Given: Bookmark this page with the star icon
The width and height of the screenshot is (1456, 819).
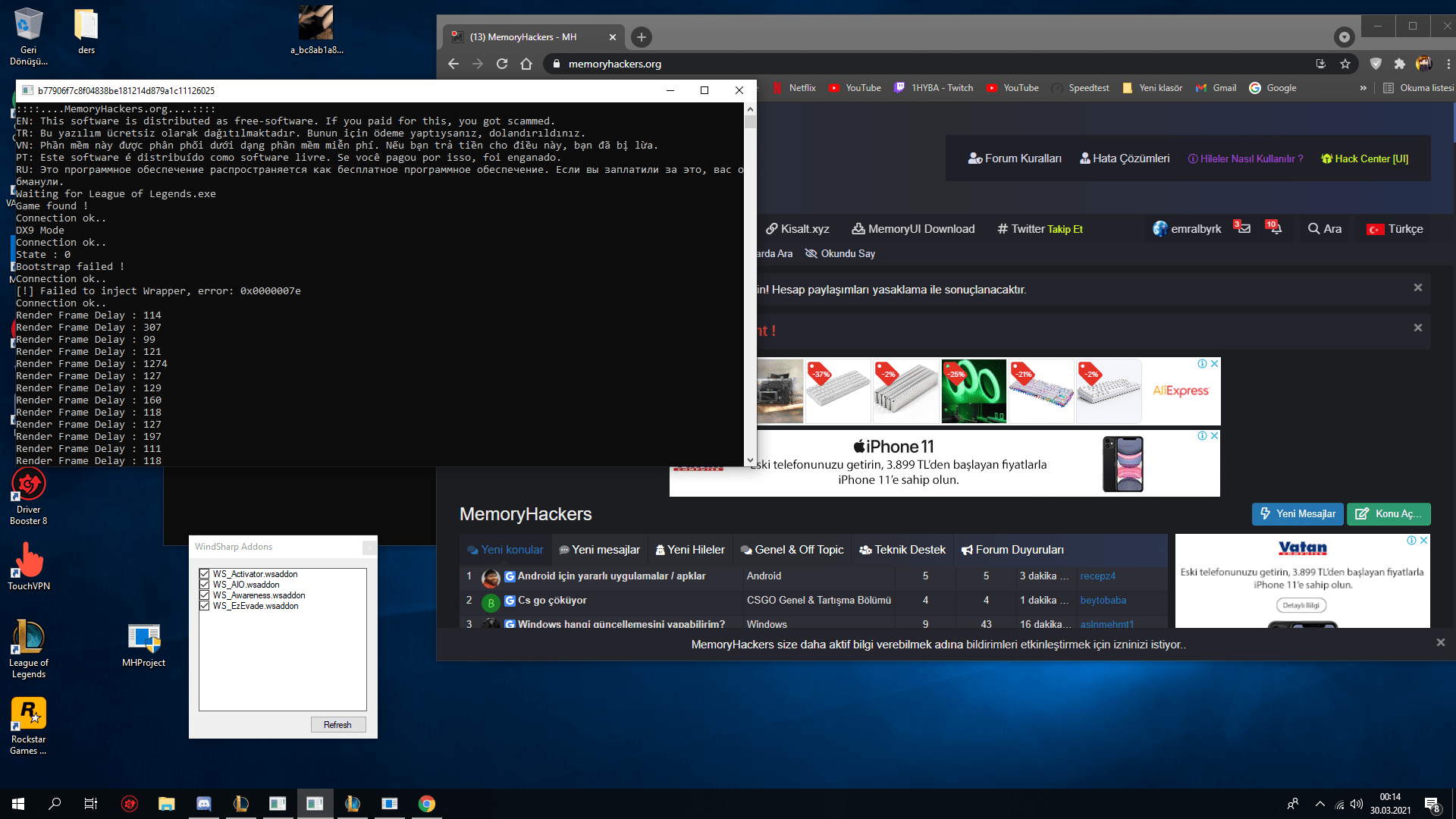Looking at the screenshot, I should (1345, 64).
